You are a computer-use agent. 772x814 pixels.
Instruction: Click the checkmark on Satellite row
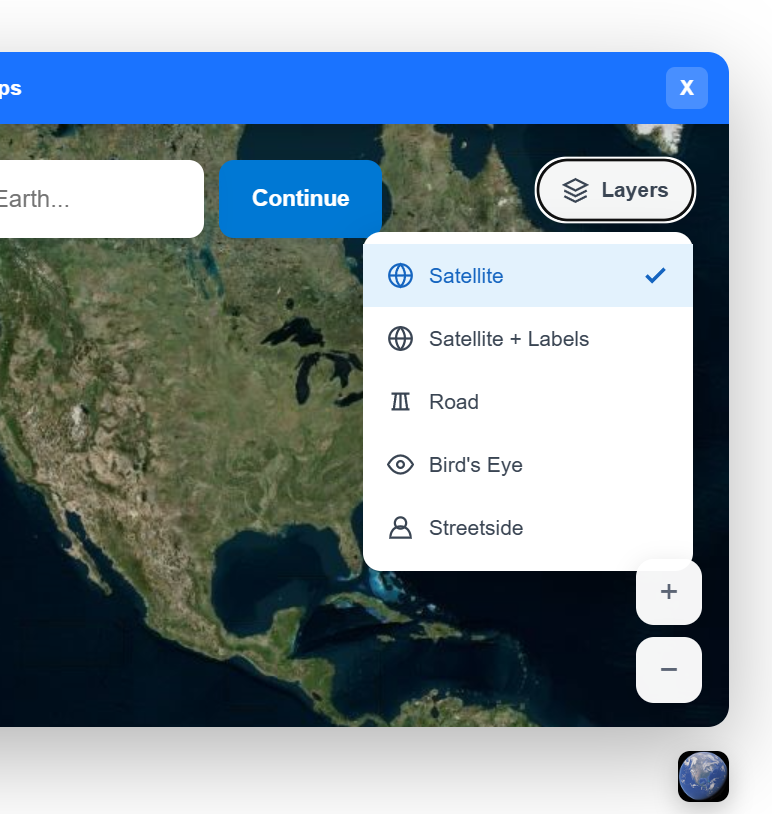[x=655, y=276]
